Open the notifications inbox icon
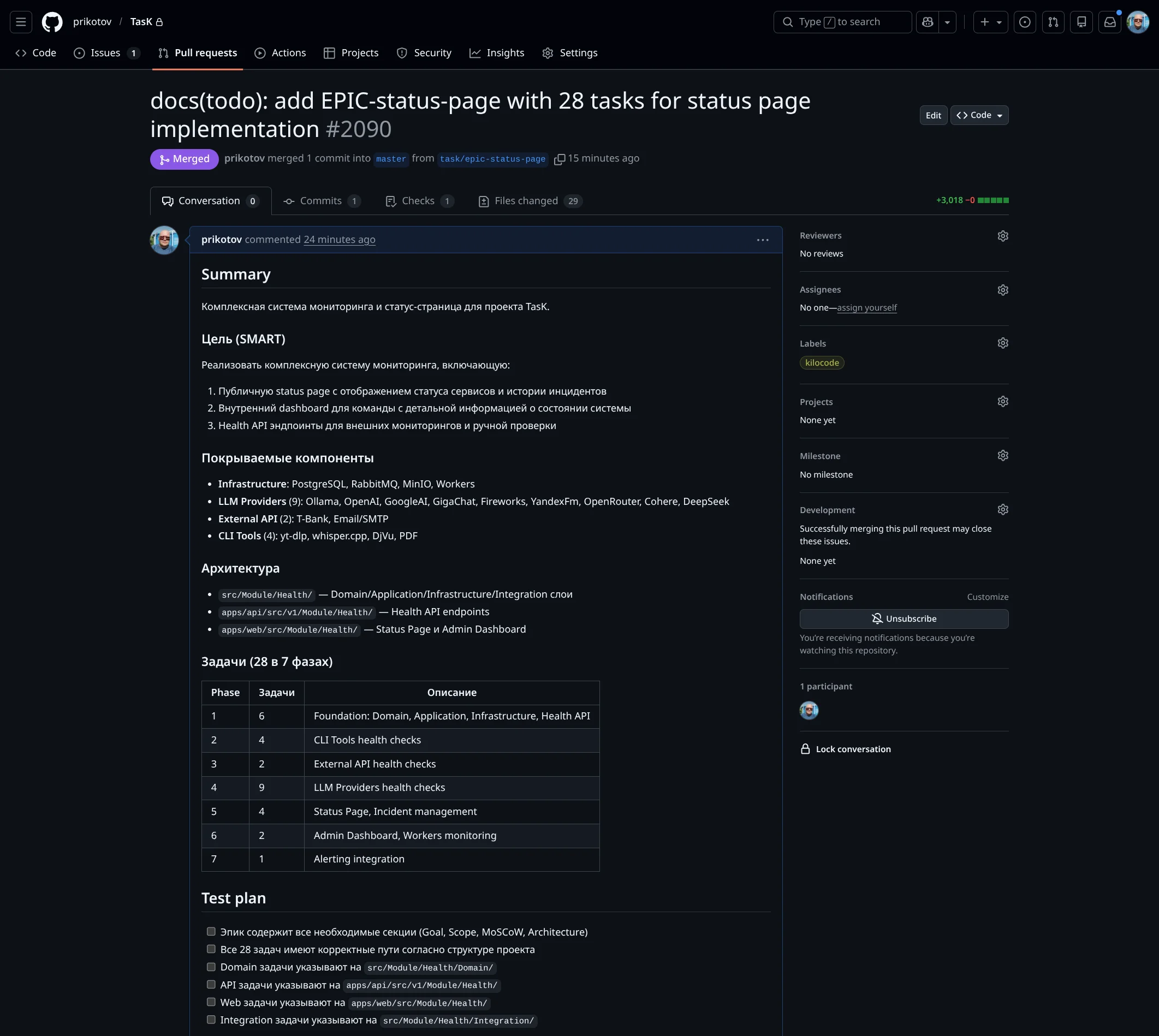The height and width of the screenshot is (1036, 1159). coord(1109,22)
